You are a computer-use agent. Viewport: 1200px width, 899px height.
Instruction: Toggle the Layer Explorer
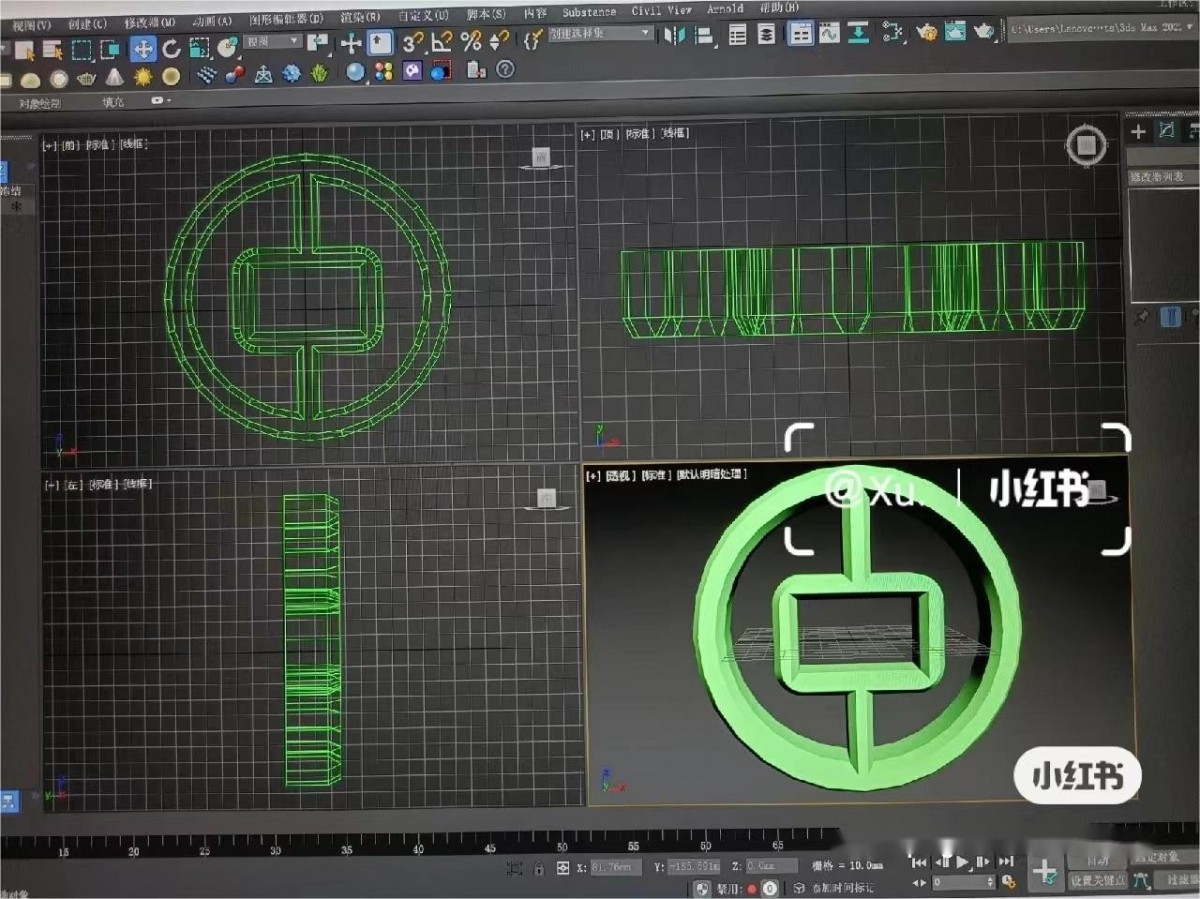pyautogui.click(x=767, y=35)
